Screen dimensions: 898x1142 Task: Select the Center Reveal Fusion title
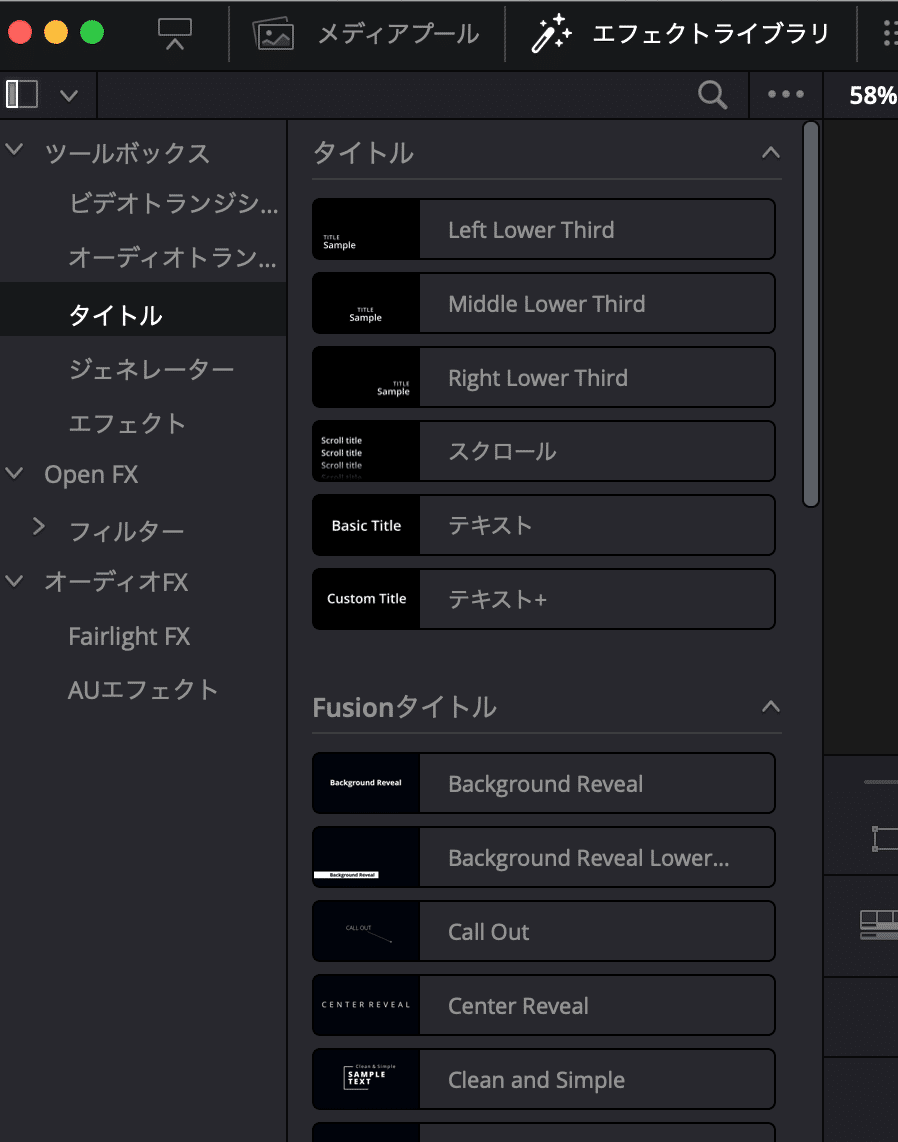543,1006
